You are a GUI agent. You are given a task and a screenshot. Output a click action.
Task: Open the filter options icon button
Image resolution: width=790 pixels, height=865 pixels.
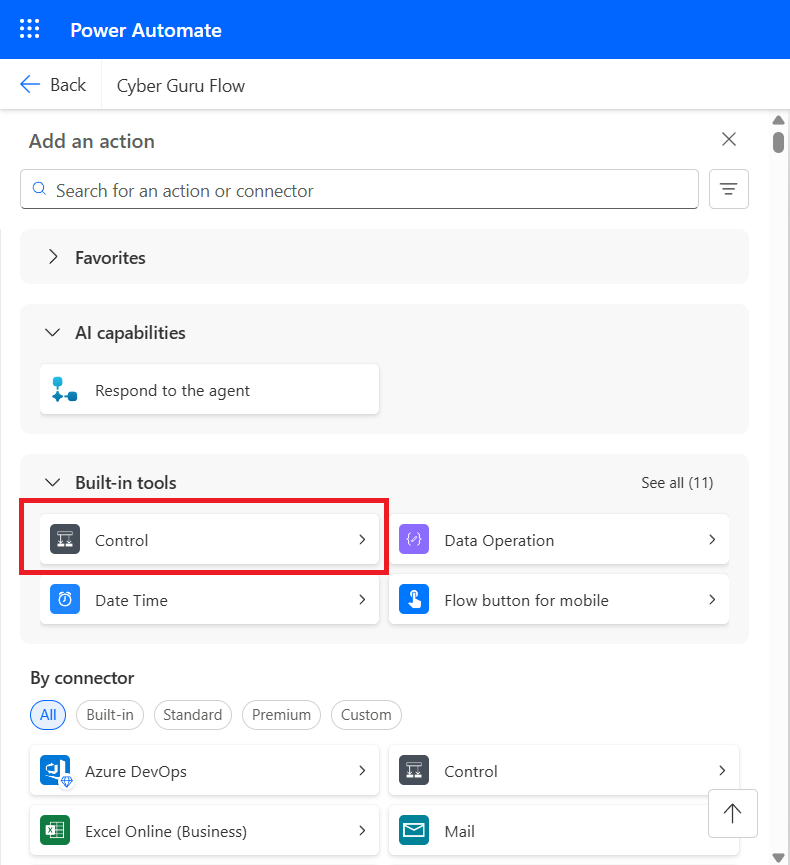pos(729,189)
